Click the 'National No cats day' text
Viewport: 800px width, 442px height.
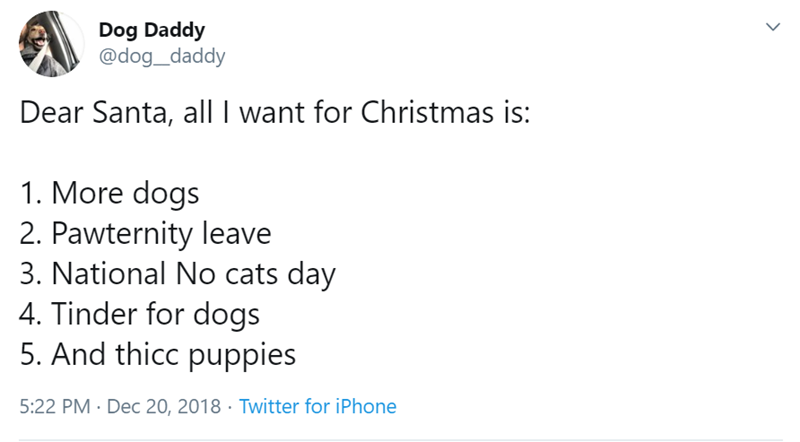191,274
